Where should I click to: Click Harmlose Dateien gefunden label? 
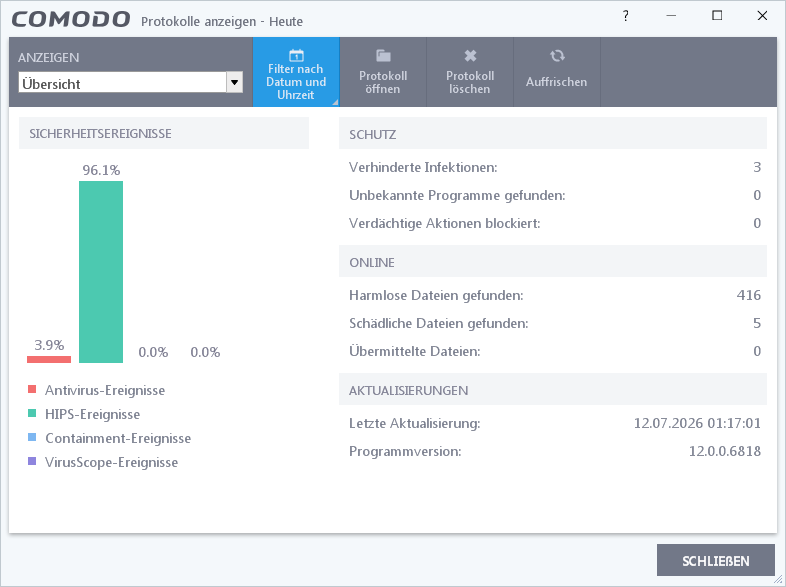pyautogui.click(x=436, y=295)
